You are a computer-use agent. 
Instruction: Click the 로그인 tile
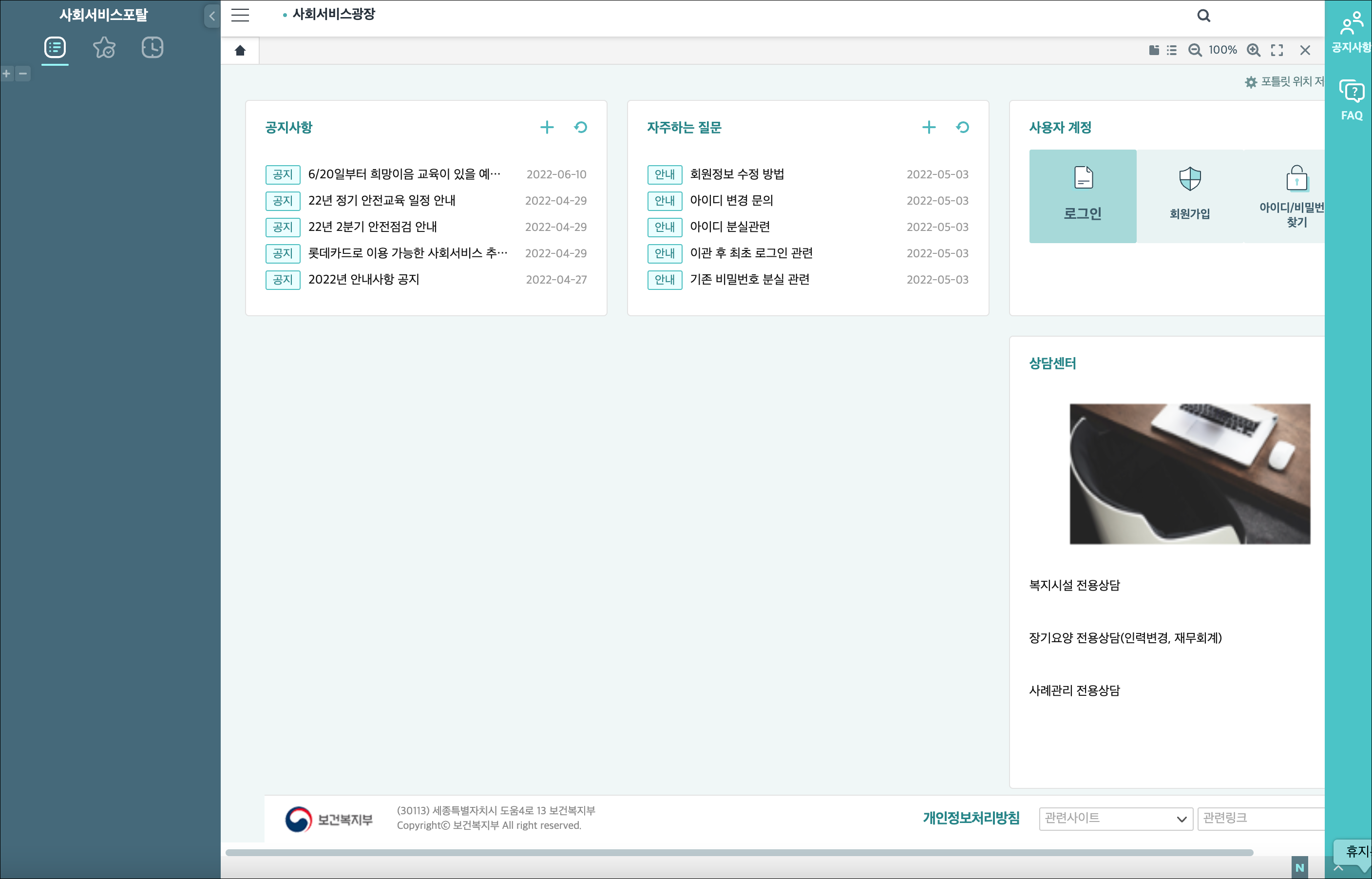1082,196
